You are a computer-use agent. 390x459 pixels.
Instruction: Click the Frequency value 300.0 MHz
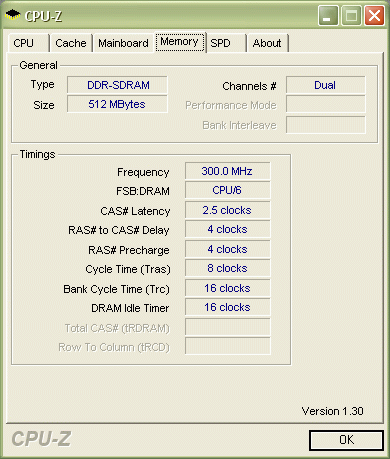[227, 171]
